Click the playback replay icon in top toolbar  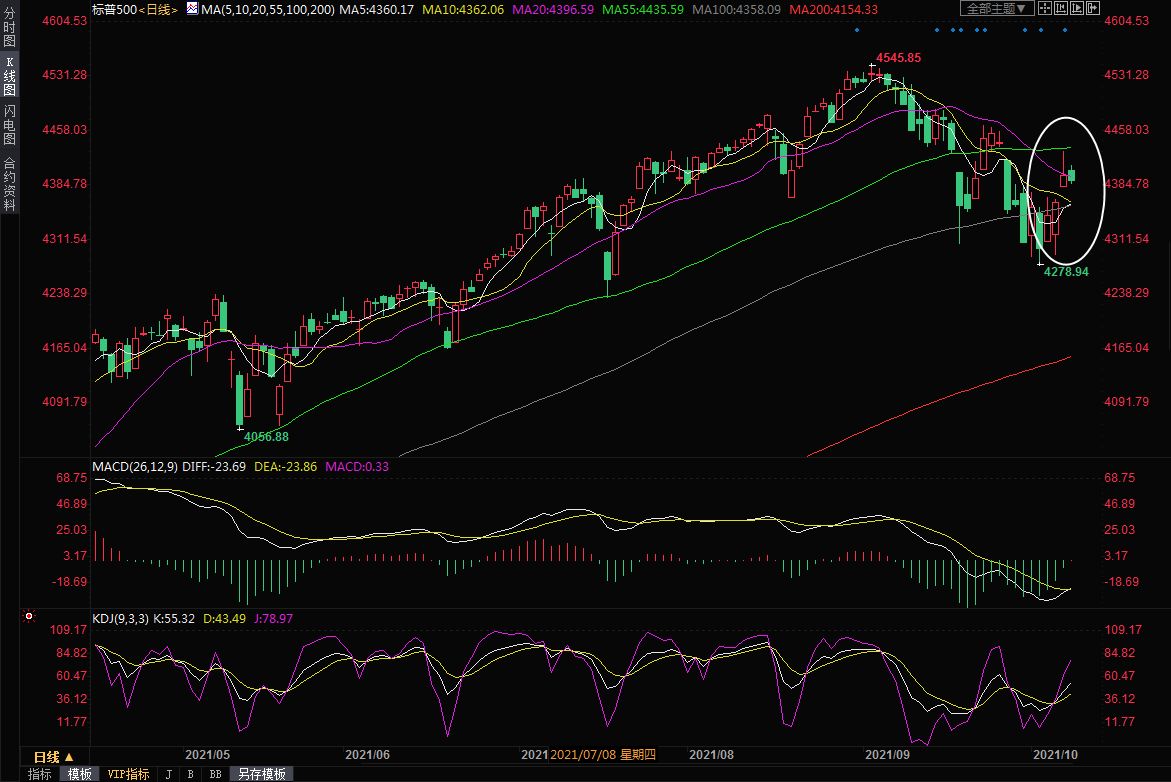(x=1077, y=9)
